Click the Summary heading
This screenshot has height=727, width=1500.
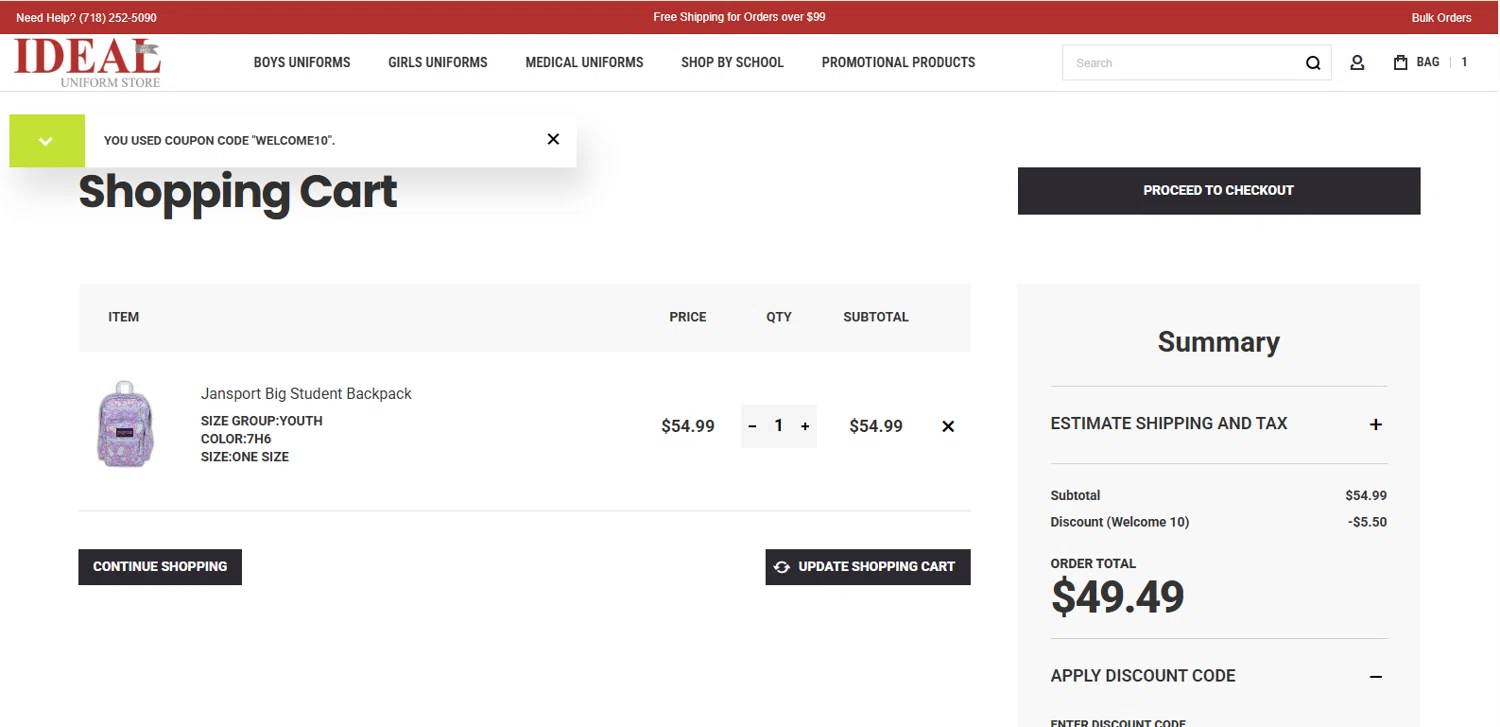pyautogui.click(x=1218, y=342)
